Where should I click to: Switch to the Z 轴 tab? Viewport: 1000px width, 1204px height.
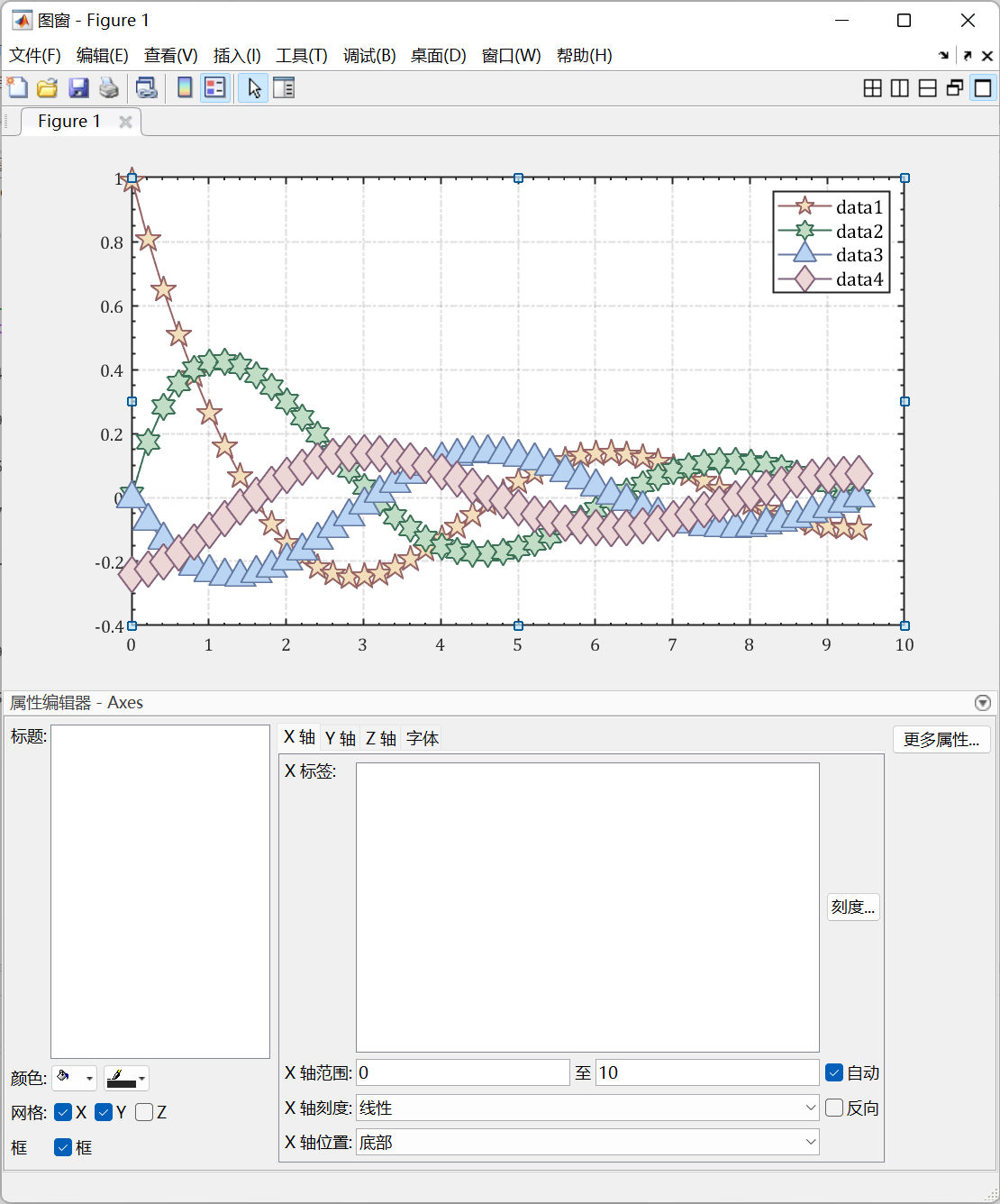point(381,738)
